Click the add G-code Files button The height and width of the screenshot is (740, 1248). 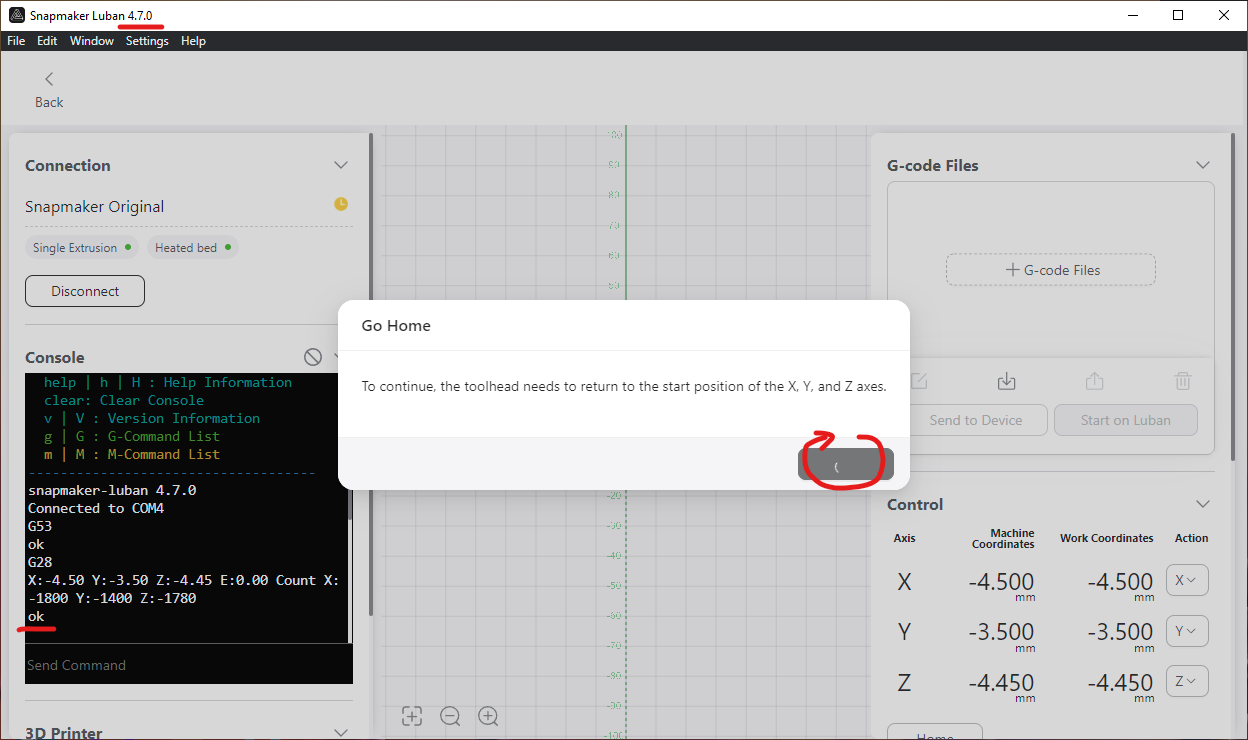pyautogui.click(x=1051, y=270)
